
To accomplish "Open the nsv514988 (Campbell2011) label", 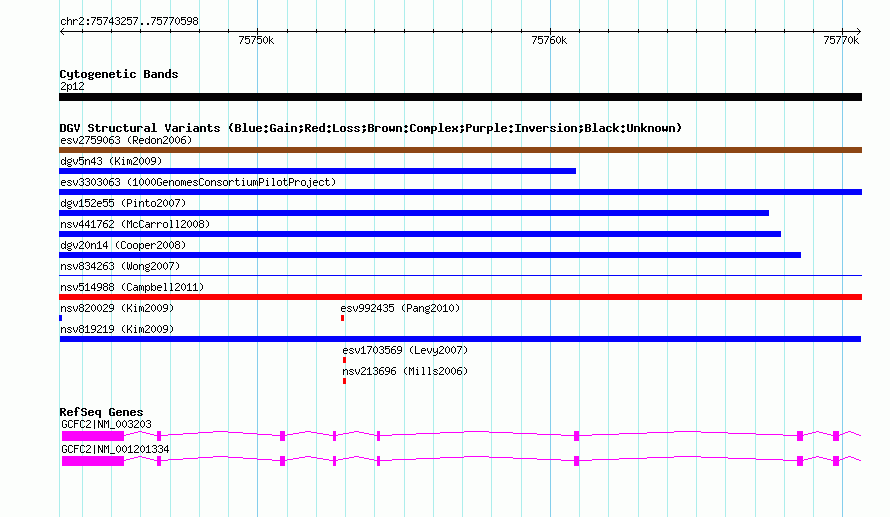I will pos(132,287).
